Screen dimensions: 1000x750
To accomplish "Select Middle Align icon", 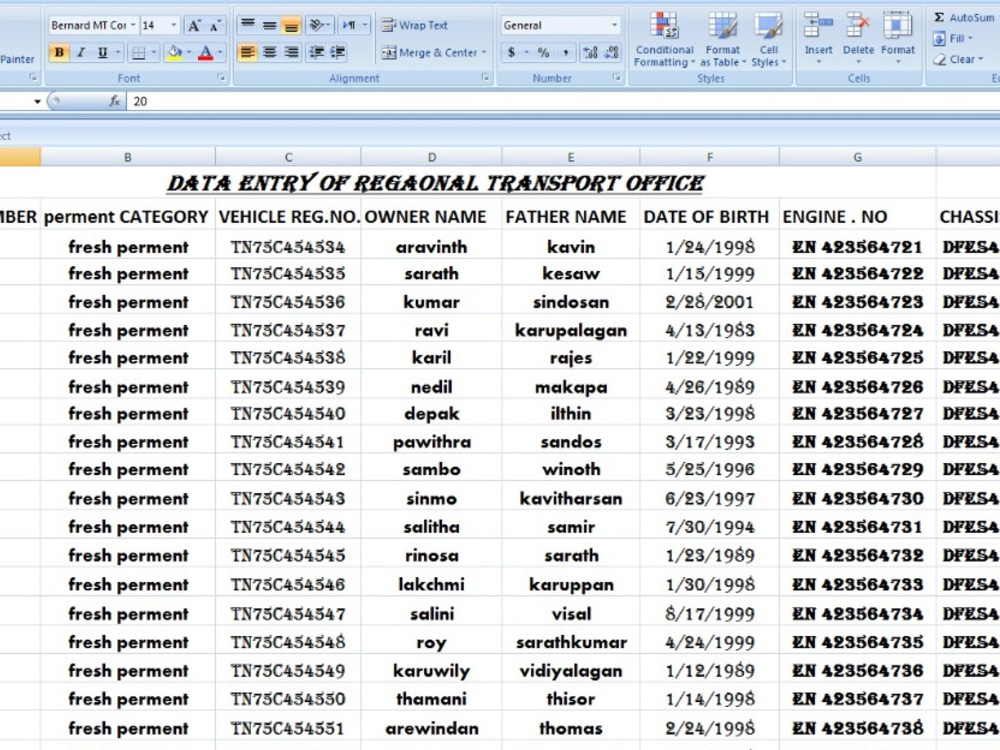I will coord(270,25).
